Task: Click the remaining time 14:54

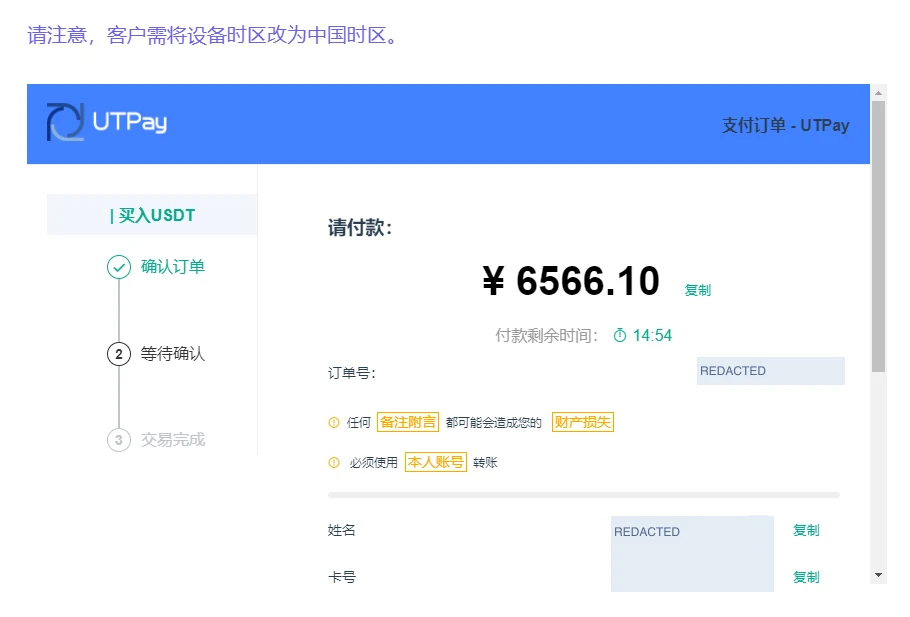Action: [x=652, y=335]
